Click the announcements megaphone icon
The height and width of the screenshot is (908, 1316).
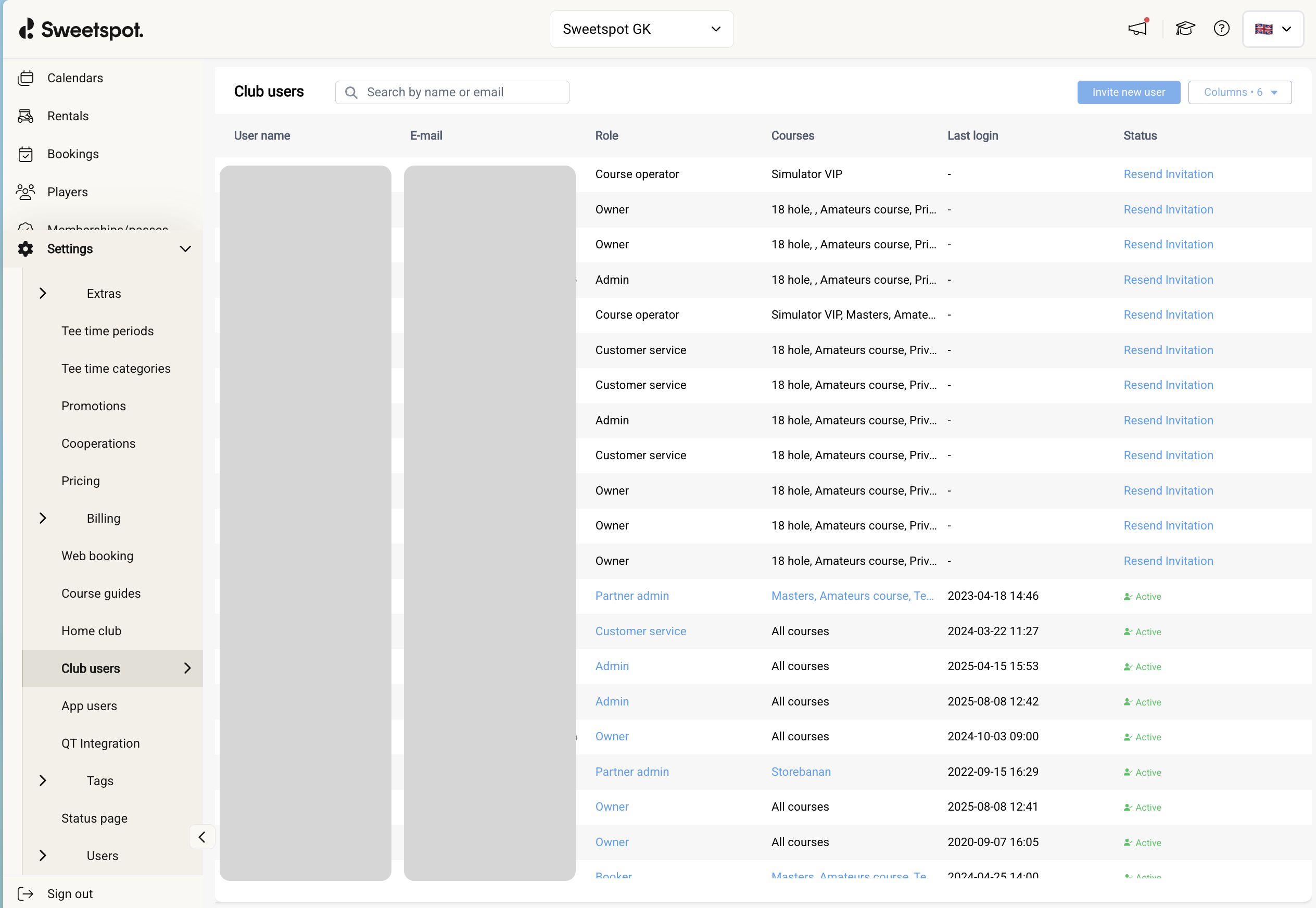1137,29
